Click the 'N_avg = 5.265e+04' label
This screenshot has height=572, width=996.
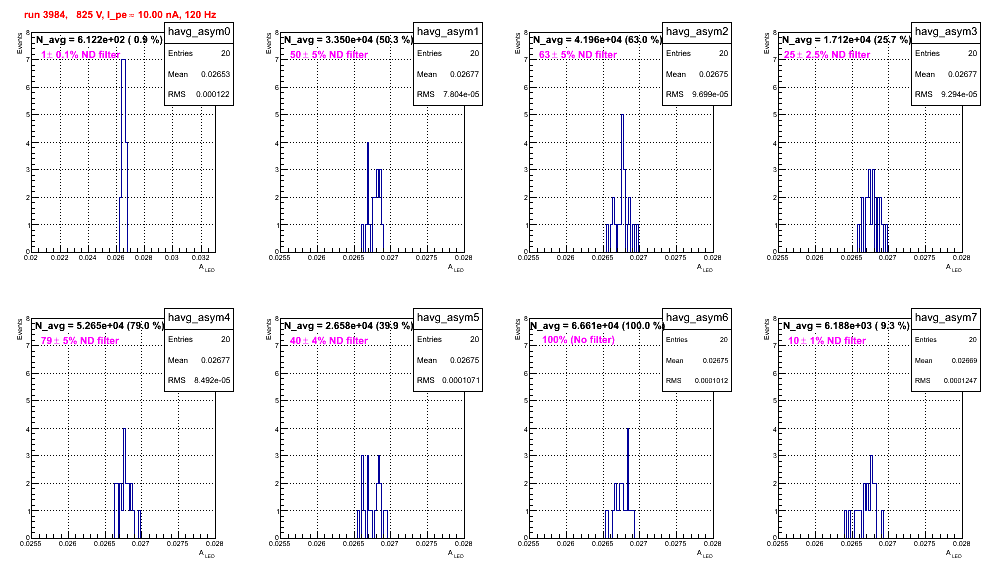[99, 325]
